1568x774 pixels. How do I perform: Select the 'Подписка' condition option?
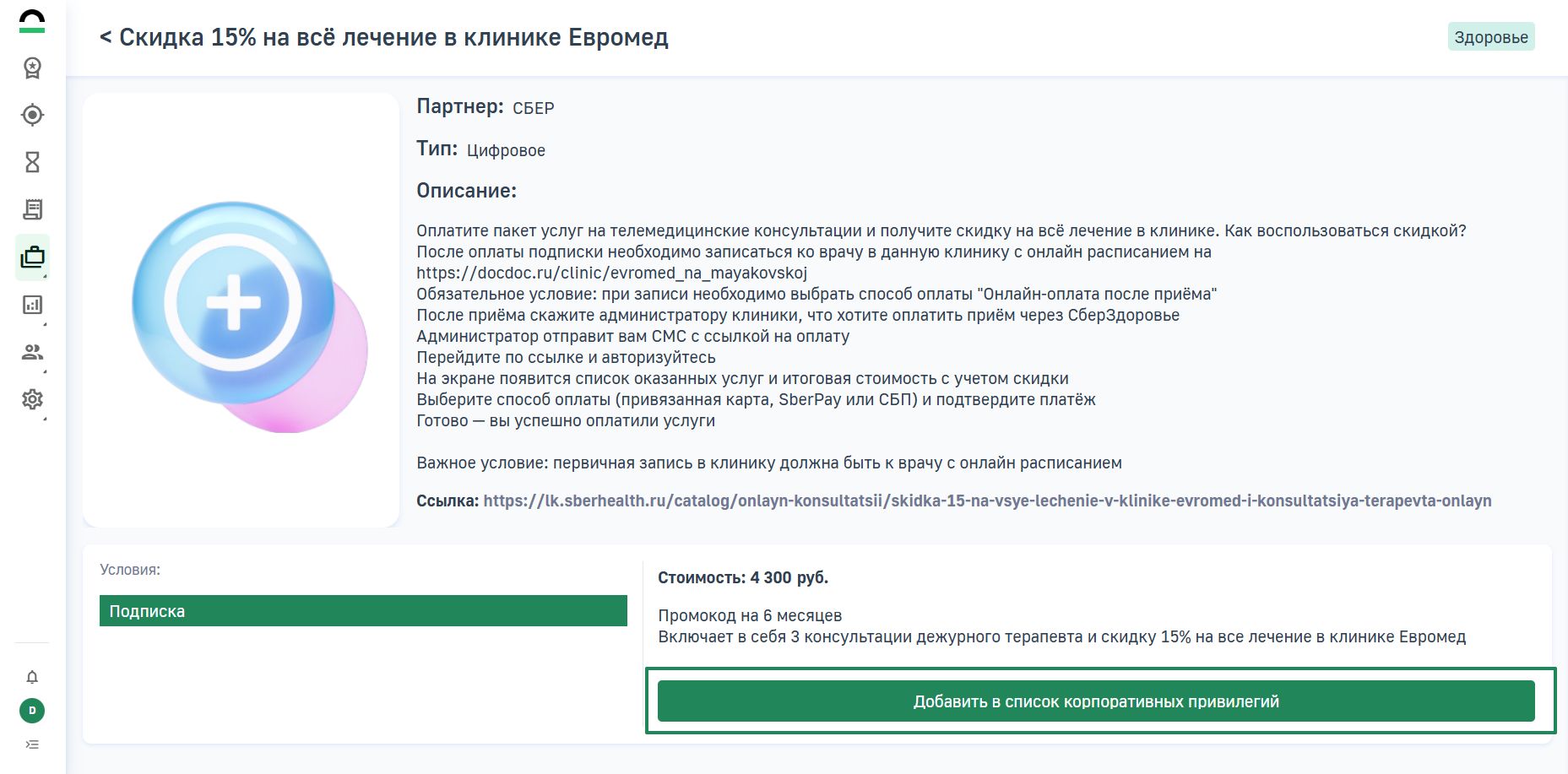(x=363, y=611)
